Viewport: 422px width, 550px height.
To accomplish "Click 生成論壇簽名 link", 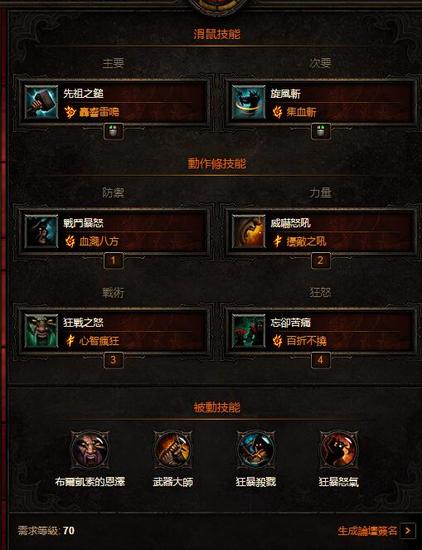I will [x=367, y=531].
